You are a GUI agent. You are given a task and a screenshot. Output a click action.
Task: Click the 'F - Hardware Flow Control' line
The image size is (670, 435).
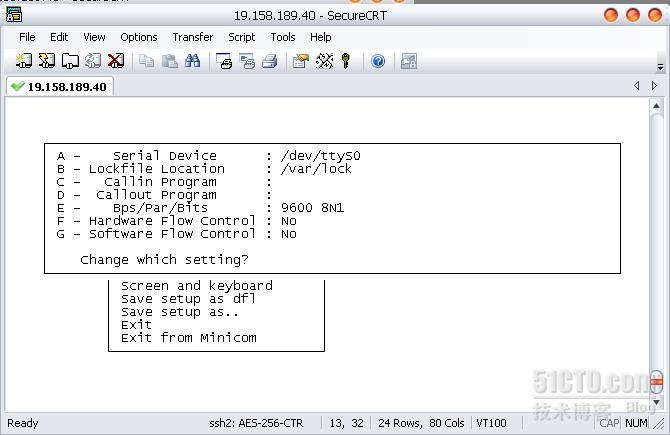176,221
